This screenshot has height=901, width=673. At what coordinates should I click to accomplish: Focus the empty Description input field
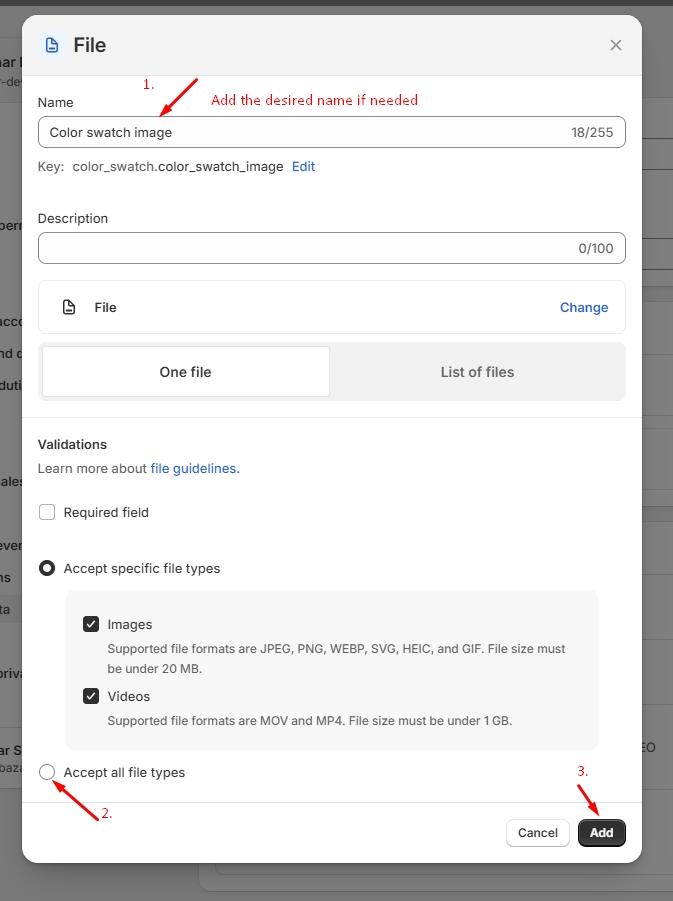(x=300, y=248)
